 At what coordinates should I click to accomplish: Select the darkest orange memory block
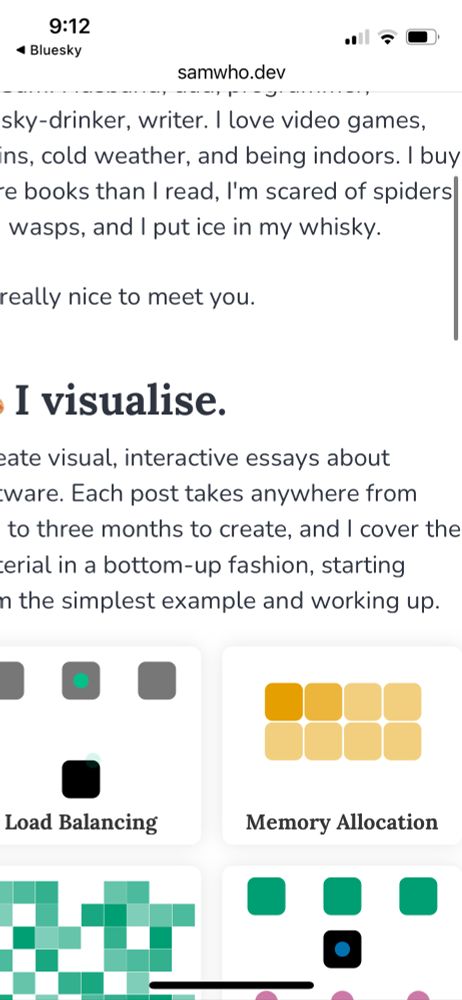(284, 702)
